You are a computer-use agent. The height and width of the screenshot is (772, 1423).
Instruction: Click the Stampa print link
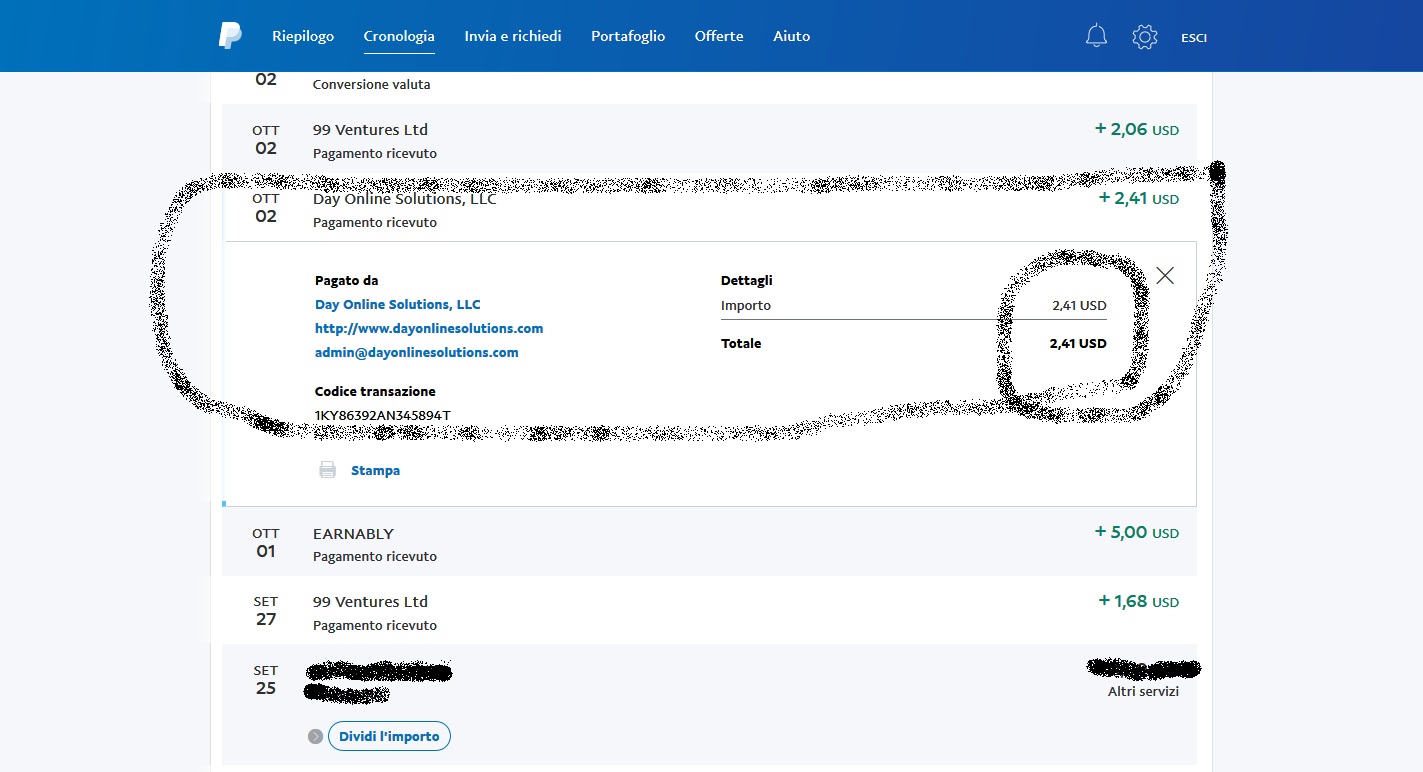click(x=375, y=470)
